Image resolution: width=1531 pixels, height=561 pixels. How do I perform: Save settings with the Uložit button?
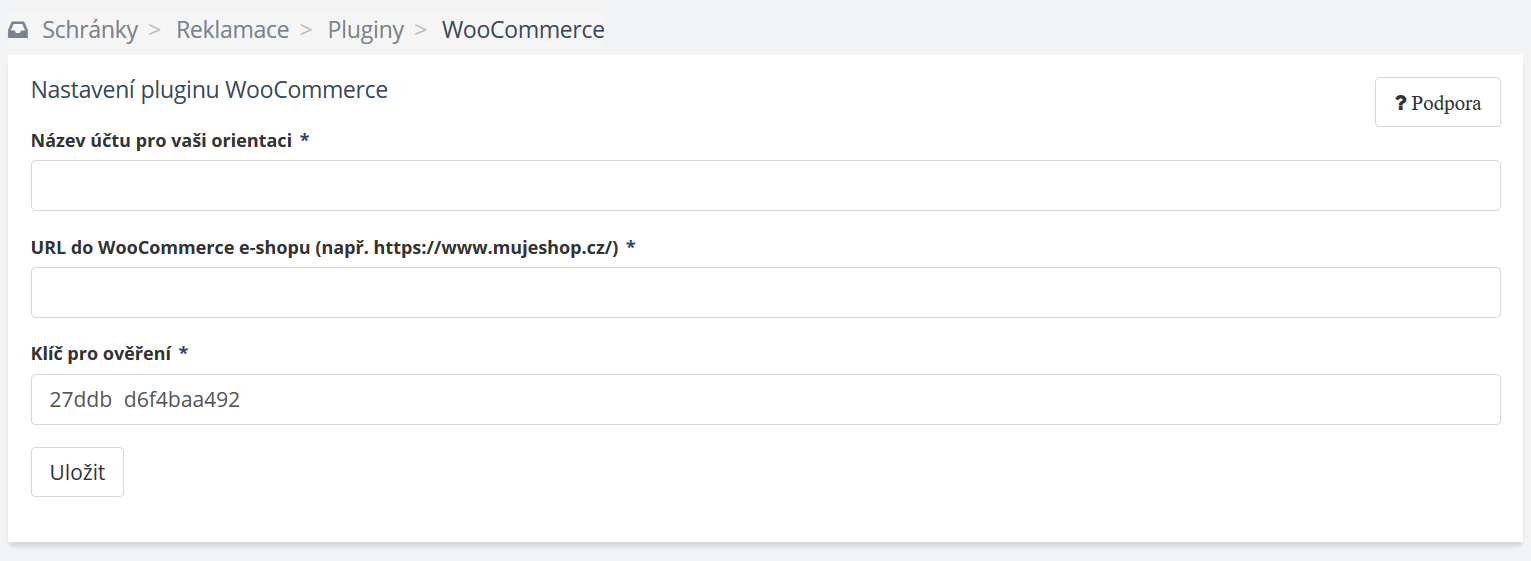point(77,472)
